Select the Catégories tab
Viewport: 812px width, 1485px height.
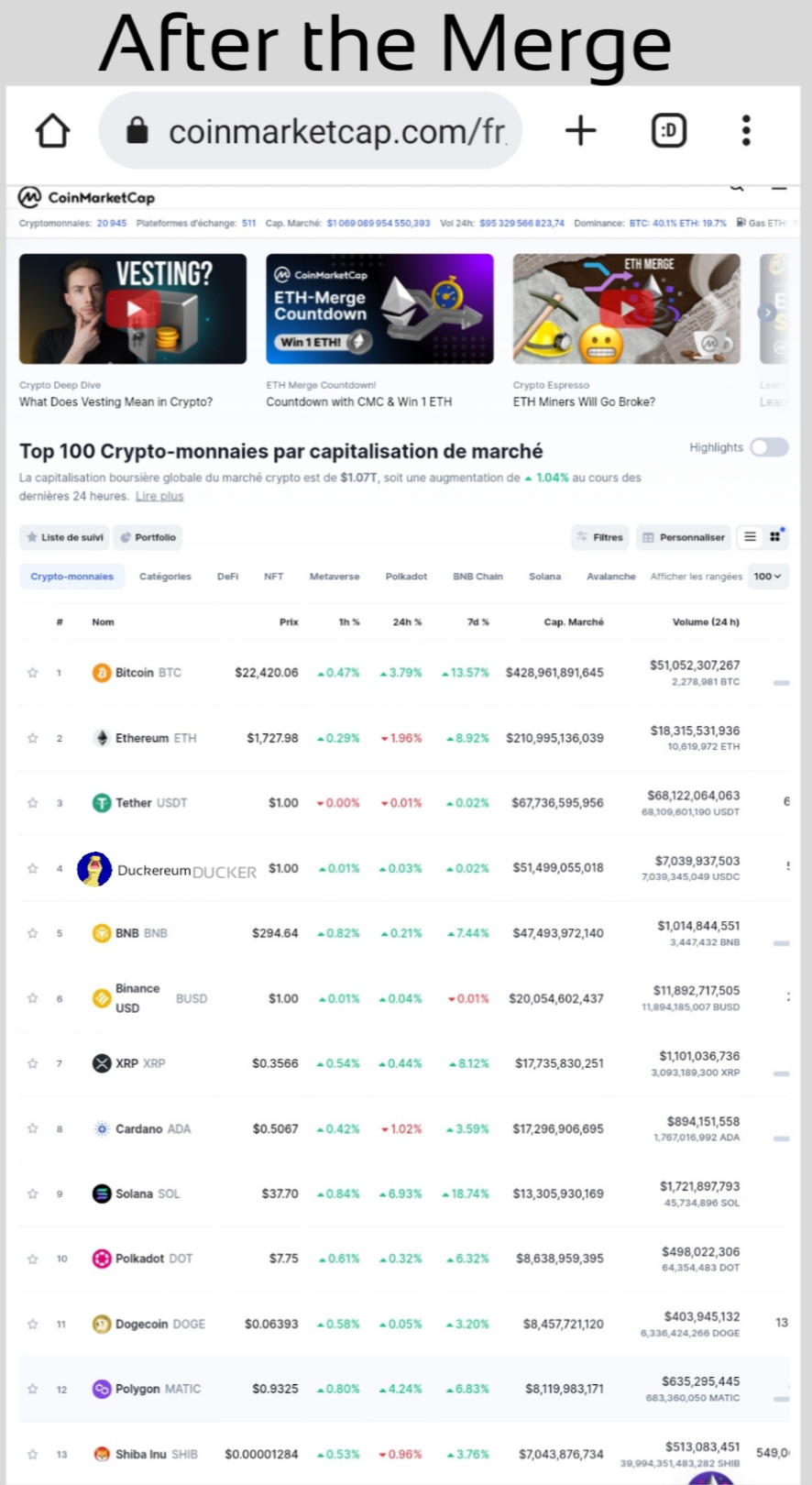coord(165,577)
